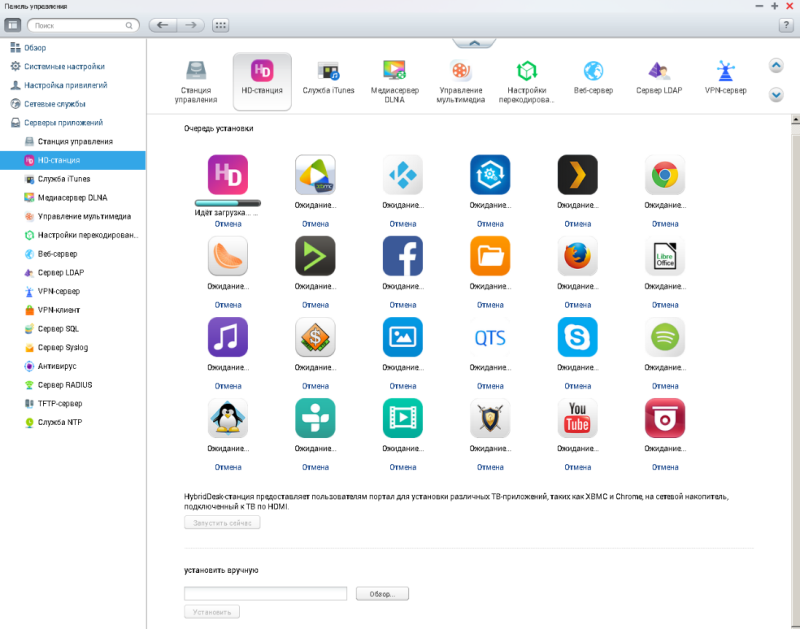Select the Chrome app icon
The height and width of the screenshot is (629, 800).
(x=665, y=175)
